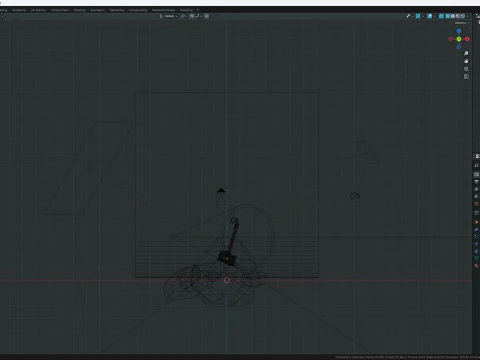This screenshot has width=480, height=360.
Task: Open the Collection properties tab
Action: click(x=477, y=213)
